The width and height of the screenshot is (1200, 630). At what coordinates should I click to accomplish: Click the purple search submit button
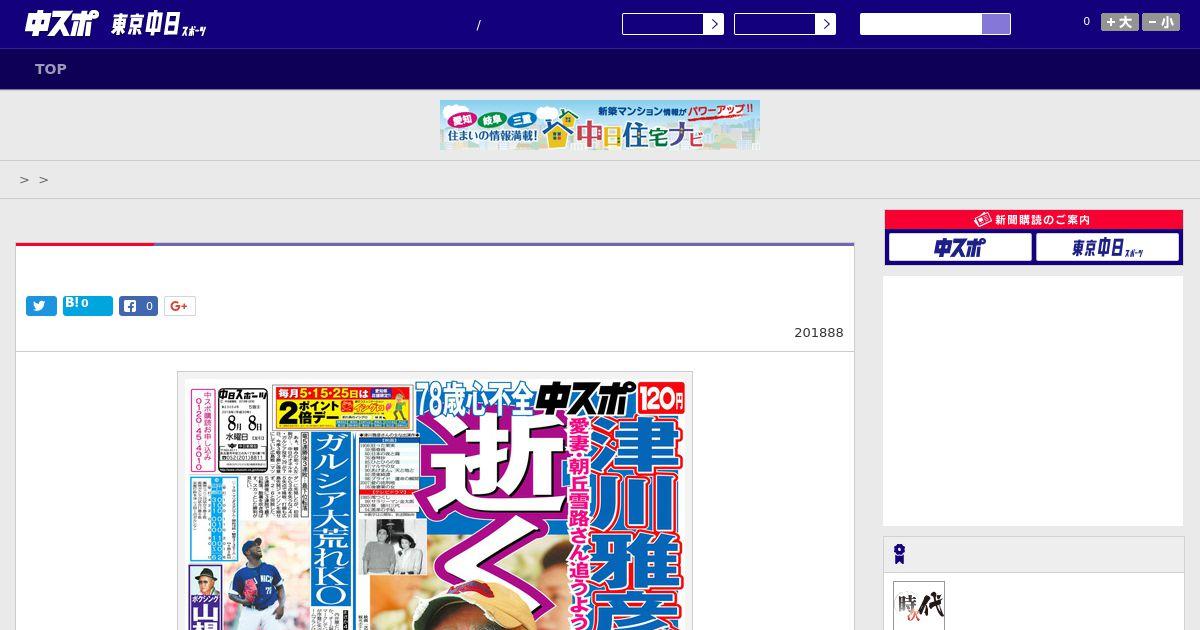point(996,24)
